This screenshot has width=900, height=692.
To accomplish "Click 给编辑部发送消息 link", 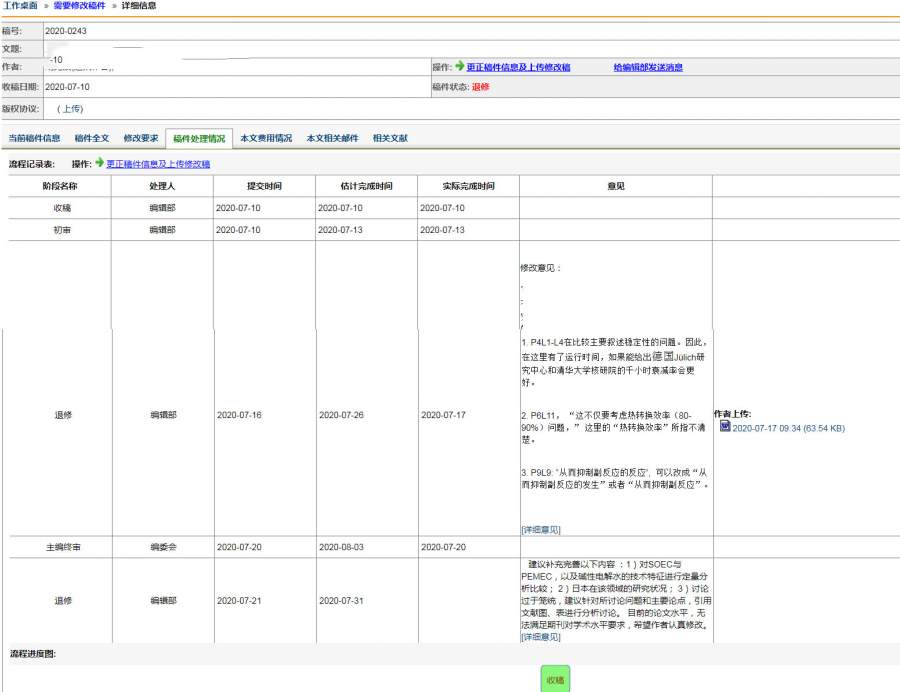I will [648, 67].
